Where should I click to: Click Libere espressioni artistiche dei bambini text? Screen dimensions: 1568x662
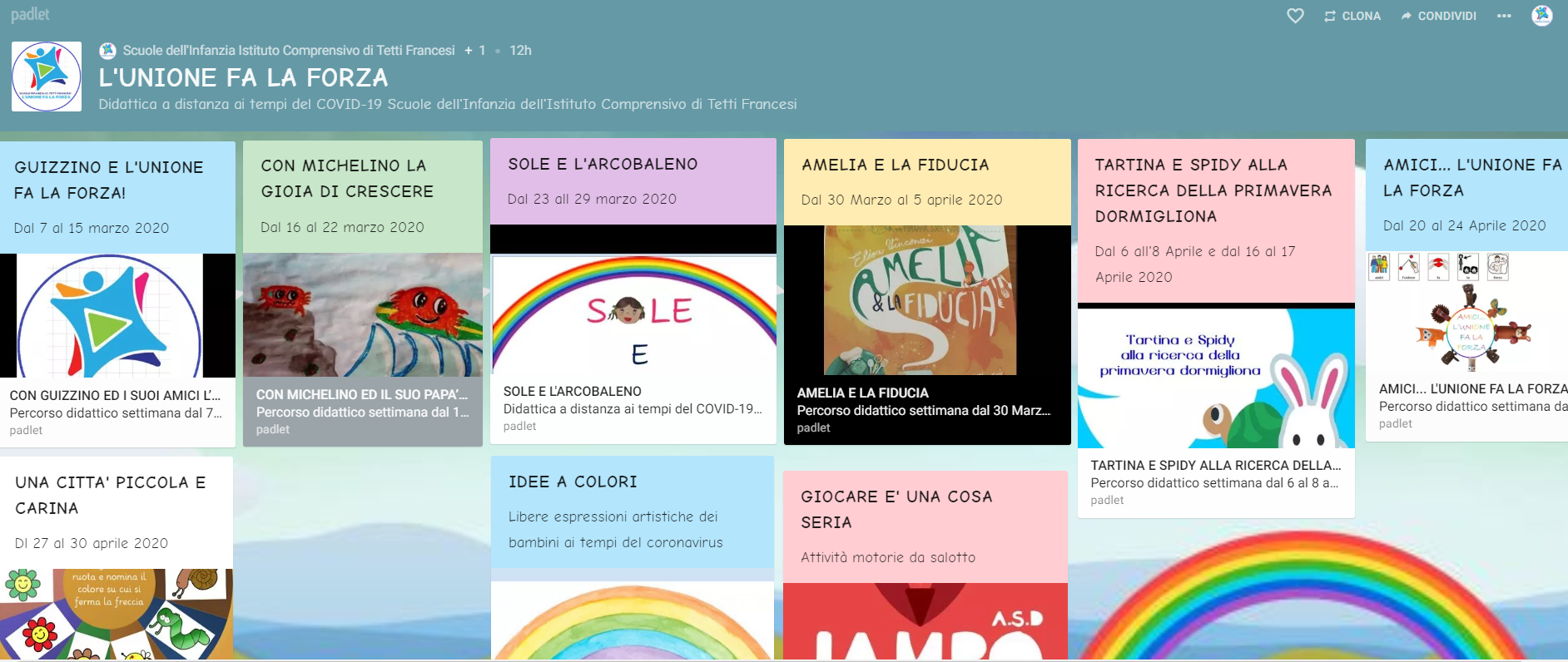tap(616, 530)
